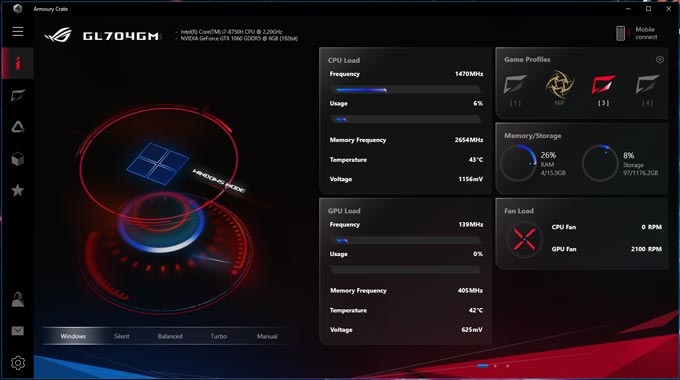Open the Game Profiles sidebar icon

coord(18,95)
